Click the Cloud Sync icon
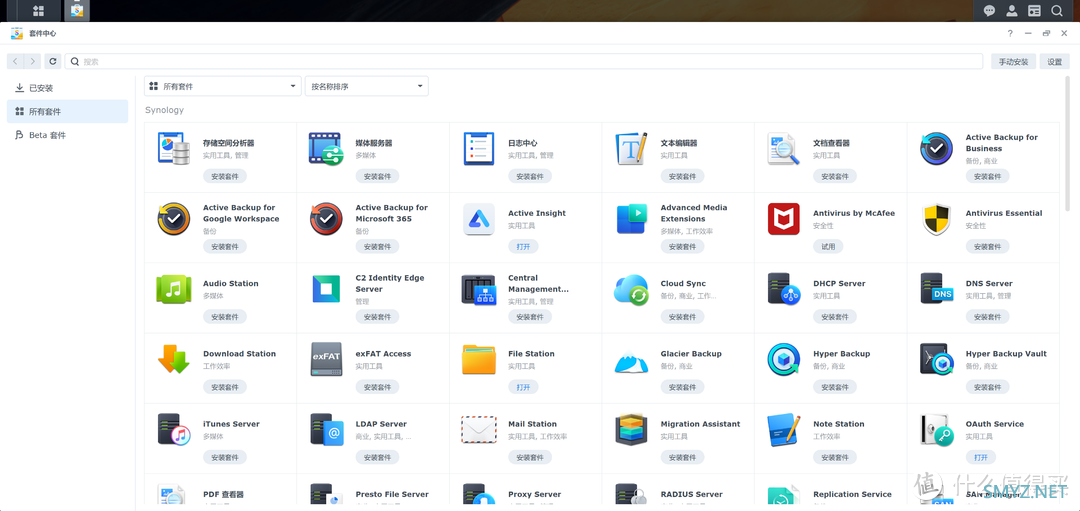 pyautogui.click(x=631, y=289)
